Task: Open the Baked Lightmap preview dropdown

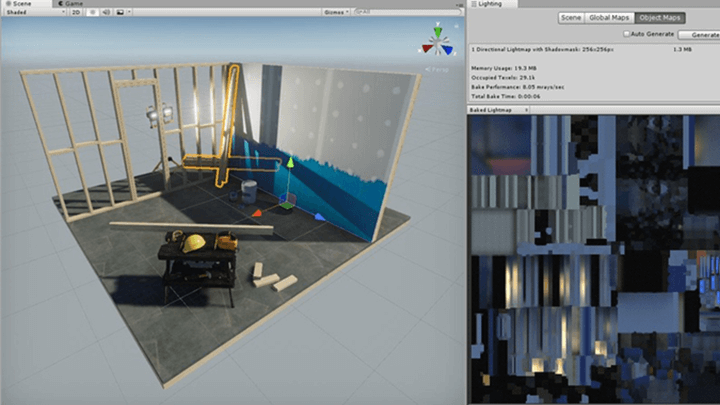Action: (499, 110)
